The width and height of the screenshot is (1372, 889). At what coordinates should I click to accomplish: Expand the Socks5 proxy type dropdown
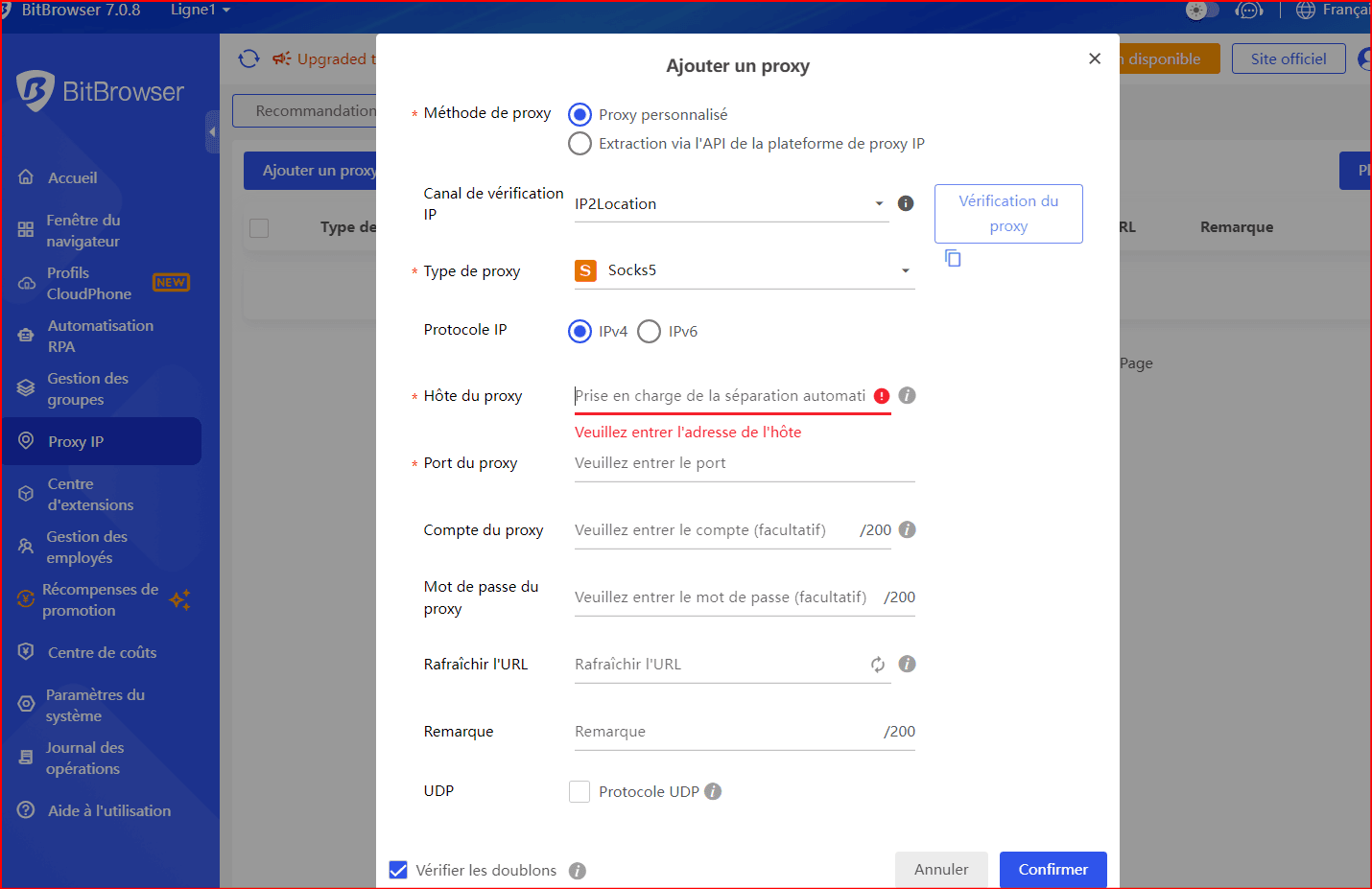[x=744, y=270]
